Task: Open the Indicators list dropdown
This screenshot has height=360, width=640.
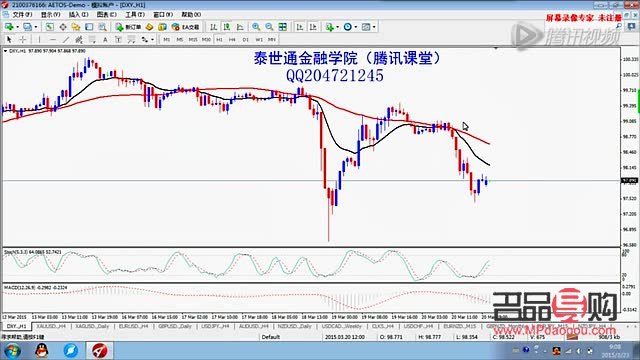Action: tap(331, 27)
